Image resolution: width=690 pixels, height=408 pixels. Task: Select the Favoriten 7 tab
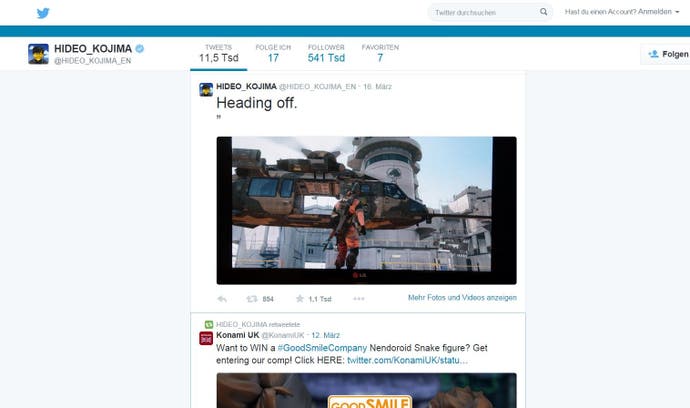380,54
